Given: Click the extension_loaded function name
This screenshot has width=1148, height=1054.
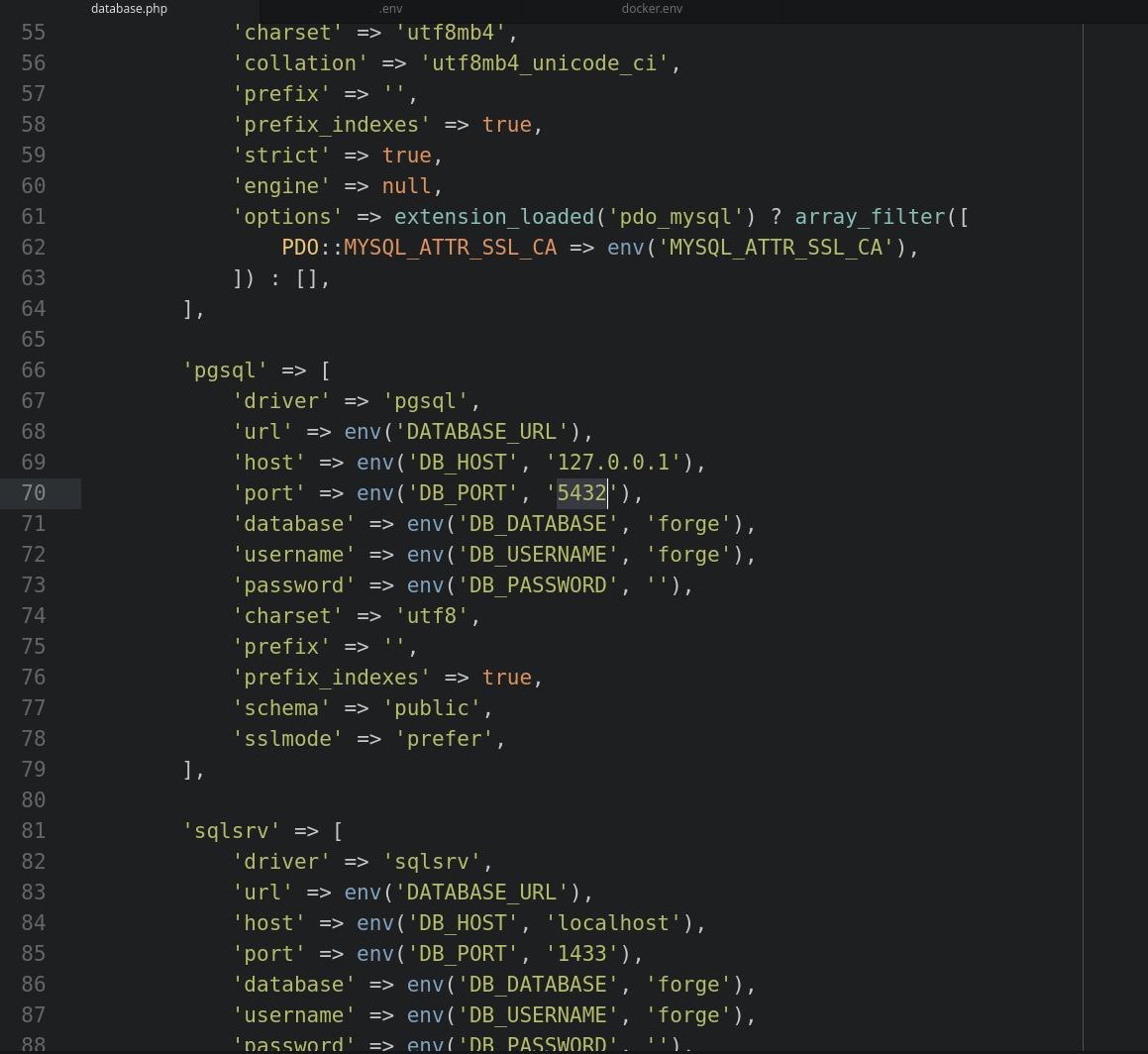Looking at the screenshot, I should click(494, 217).
